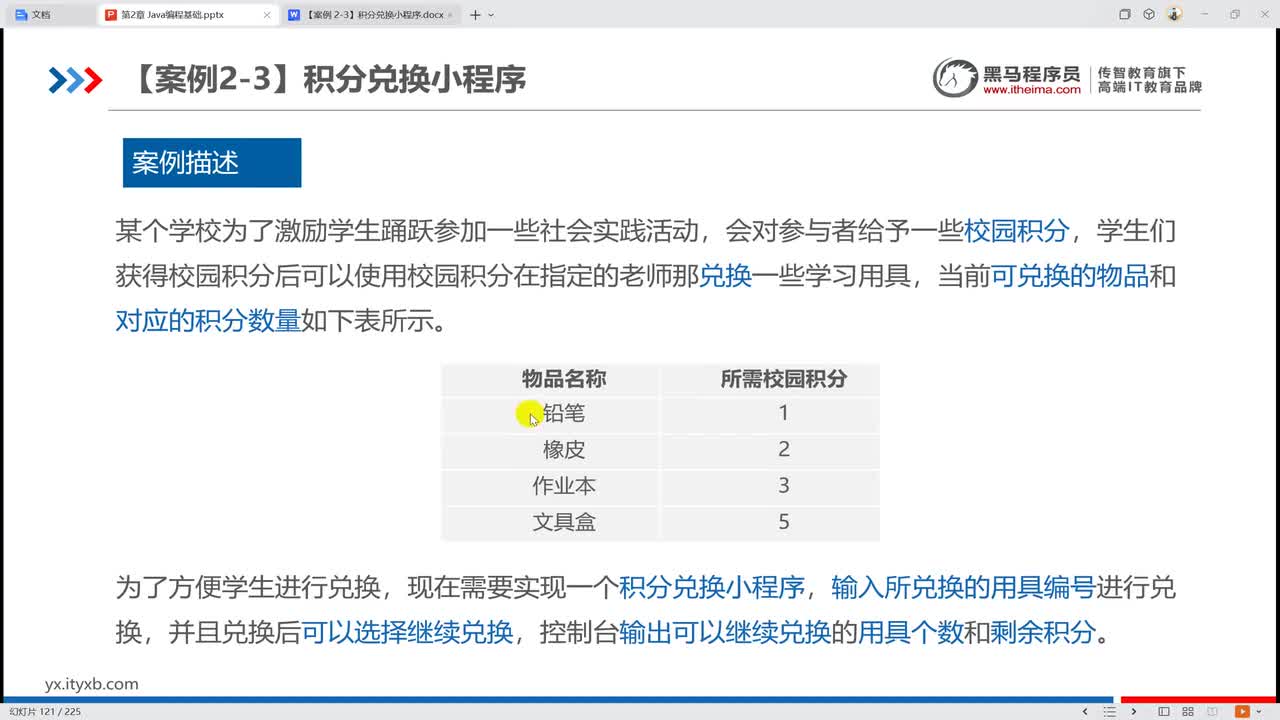Expand the new tab dropdown arrow

491,15
